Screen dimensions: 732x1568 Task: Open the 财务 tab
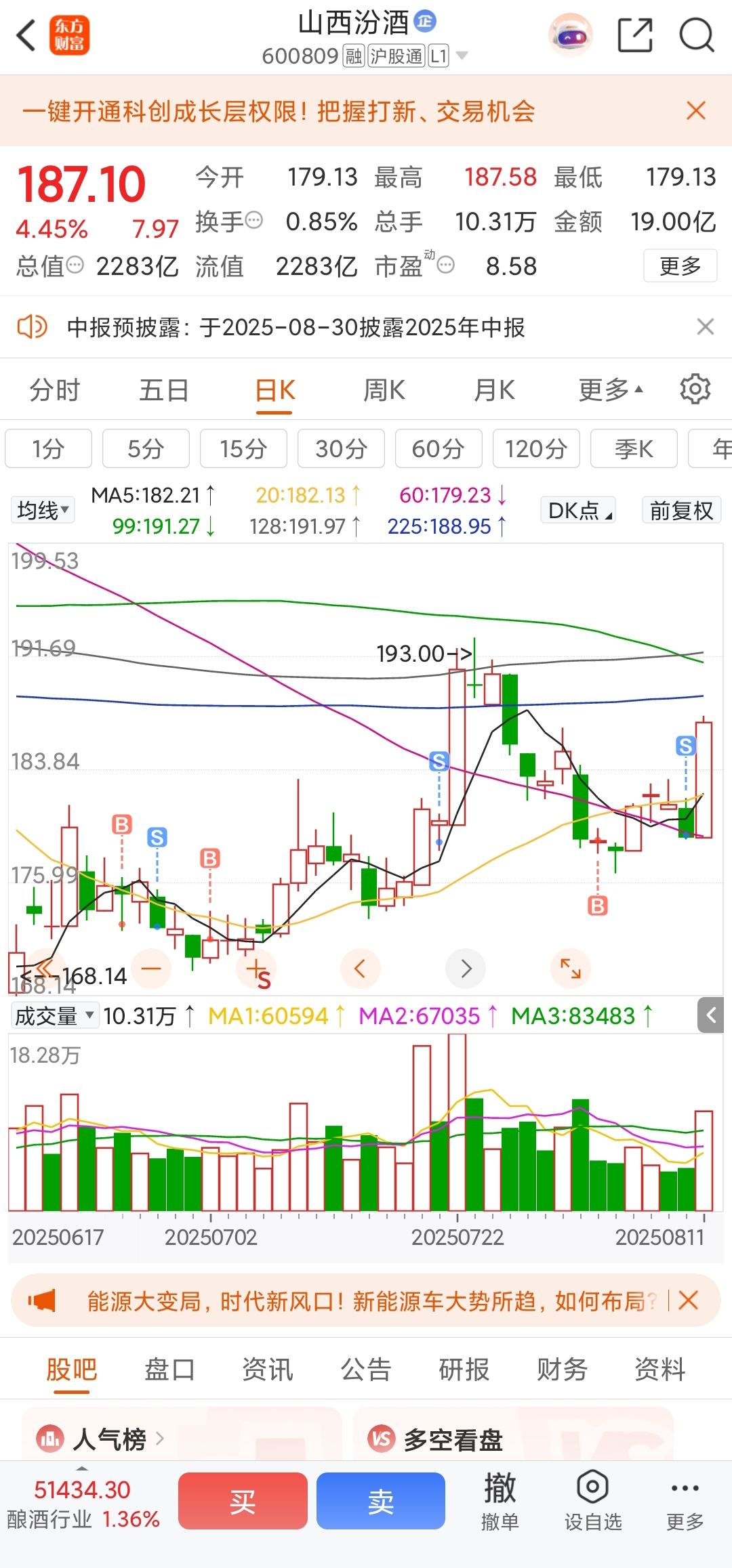point(562,1369)
